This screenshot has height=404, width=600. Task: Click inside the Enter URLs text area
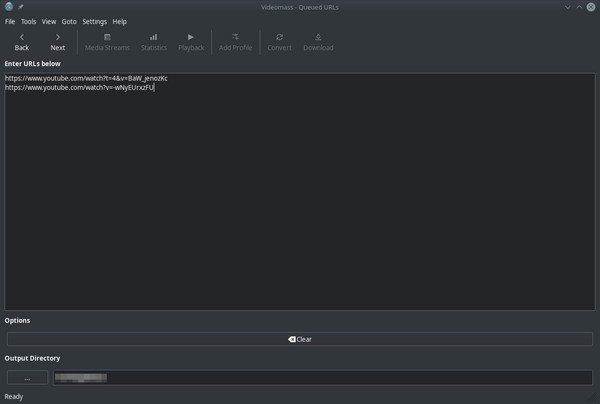click(x=300, y=200)
